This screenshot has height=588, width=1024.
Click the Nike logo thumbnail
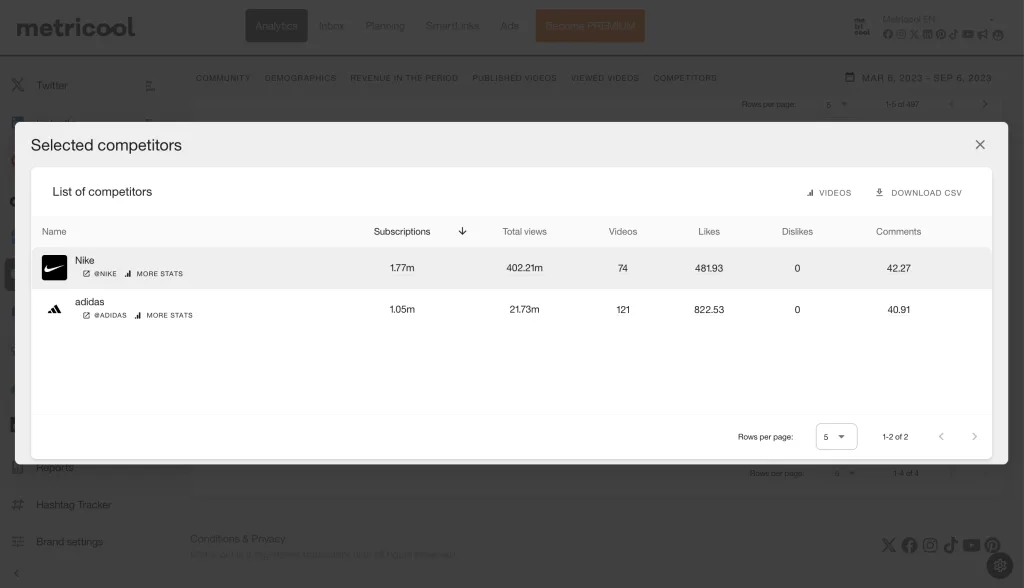(x=54, y=268)
